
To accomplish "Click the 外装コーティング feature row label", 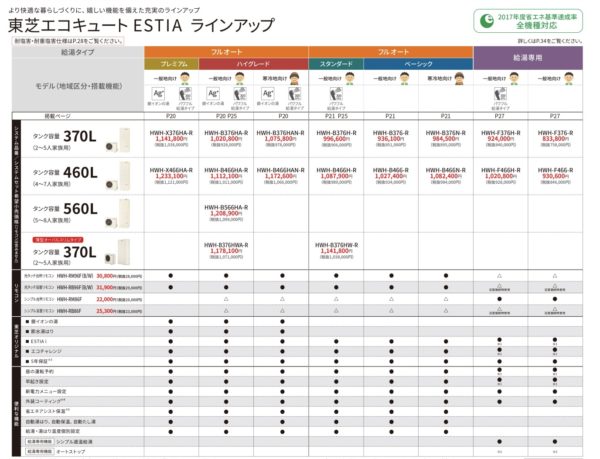I will [45, 401].
